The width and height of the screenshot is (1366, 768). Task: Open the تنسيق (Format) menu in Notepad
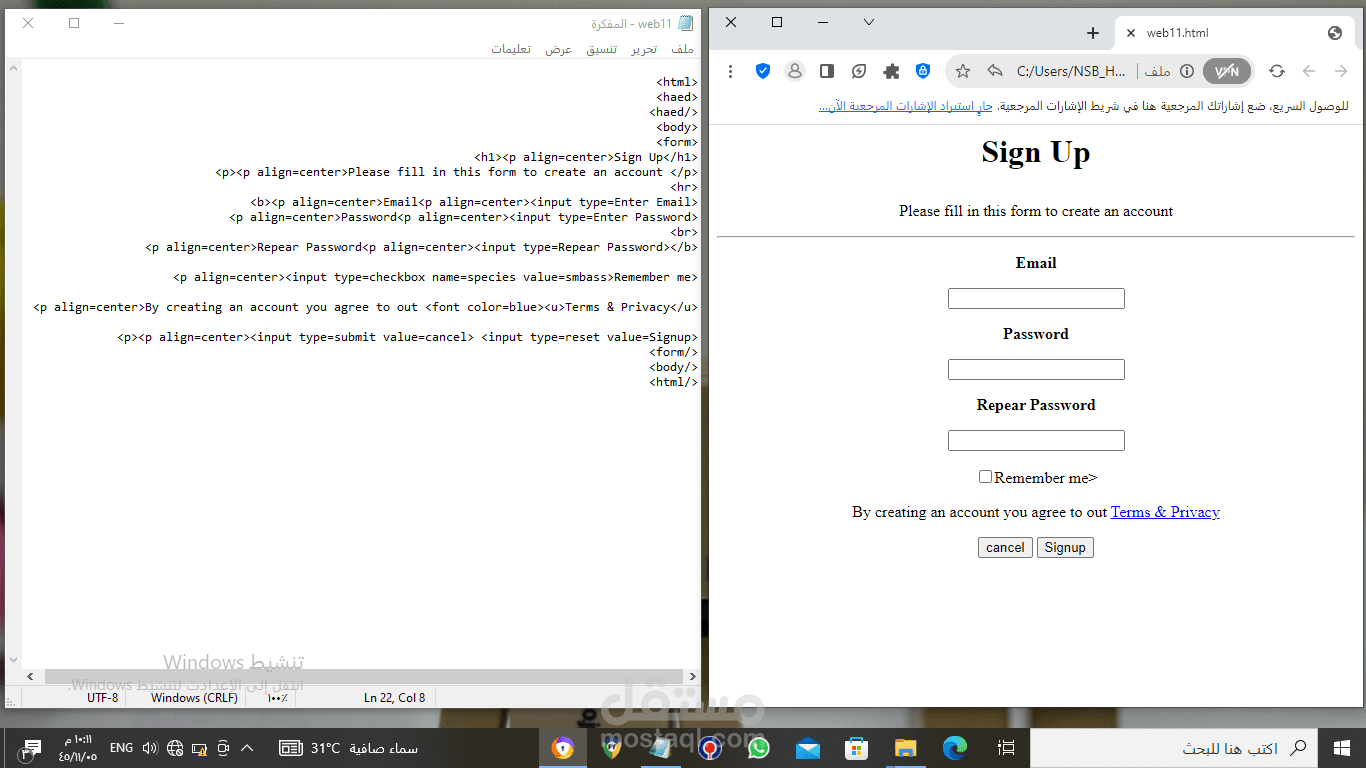click(x=601, y=49)
